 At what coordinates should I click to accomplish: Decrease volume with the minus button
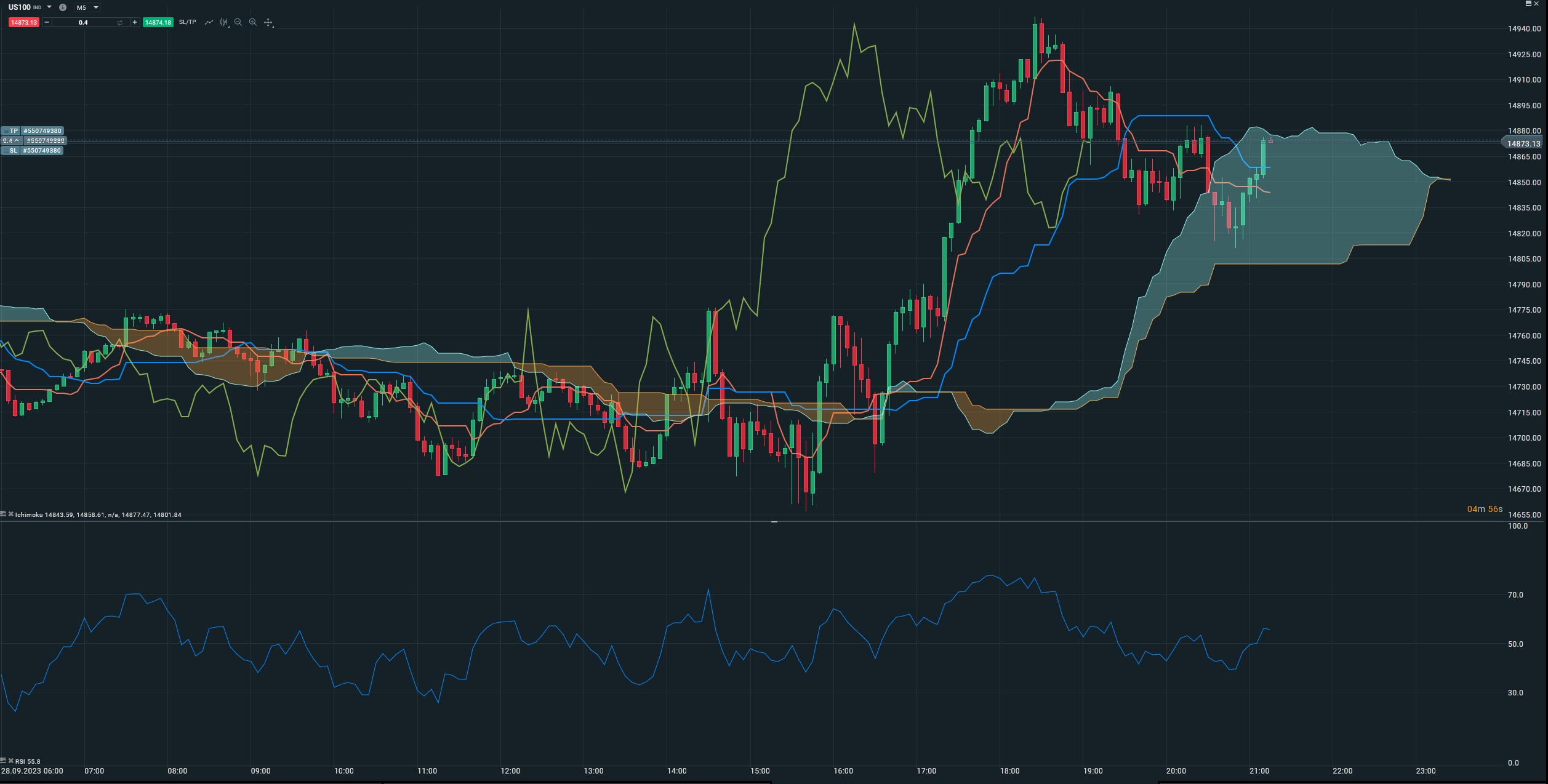(47, 22)
